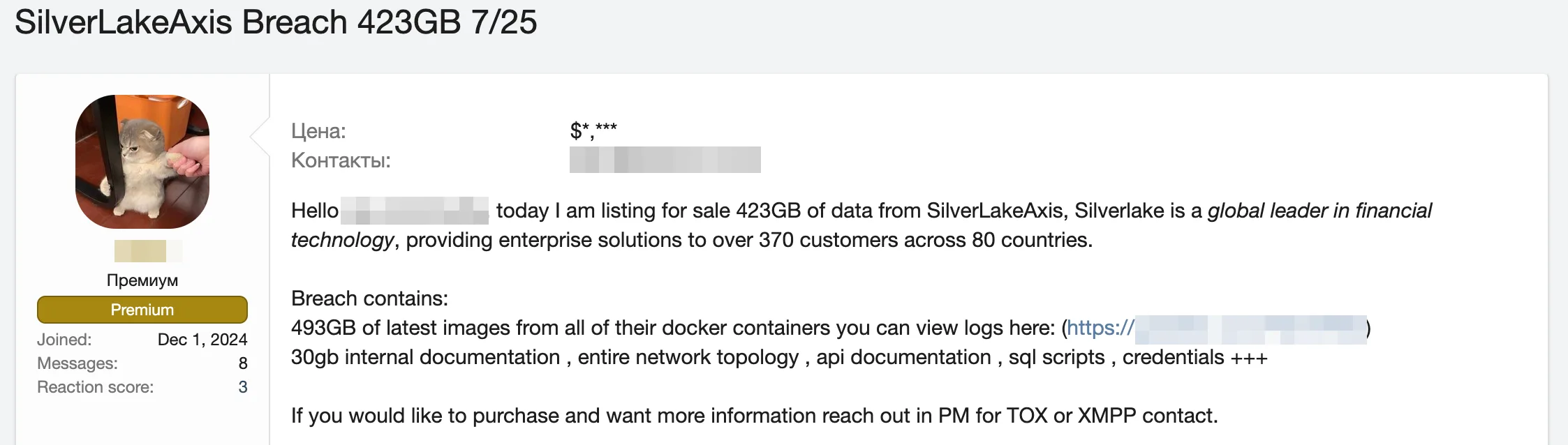
Task: Click the blurred mention after Hello
Action: (415, 211)
